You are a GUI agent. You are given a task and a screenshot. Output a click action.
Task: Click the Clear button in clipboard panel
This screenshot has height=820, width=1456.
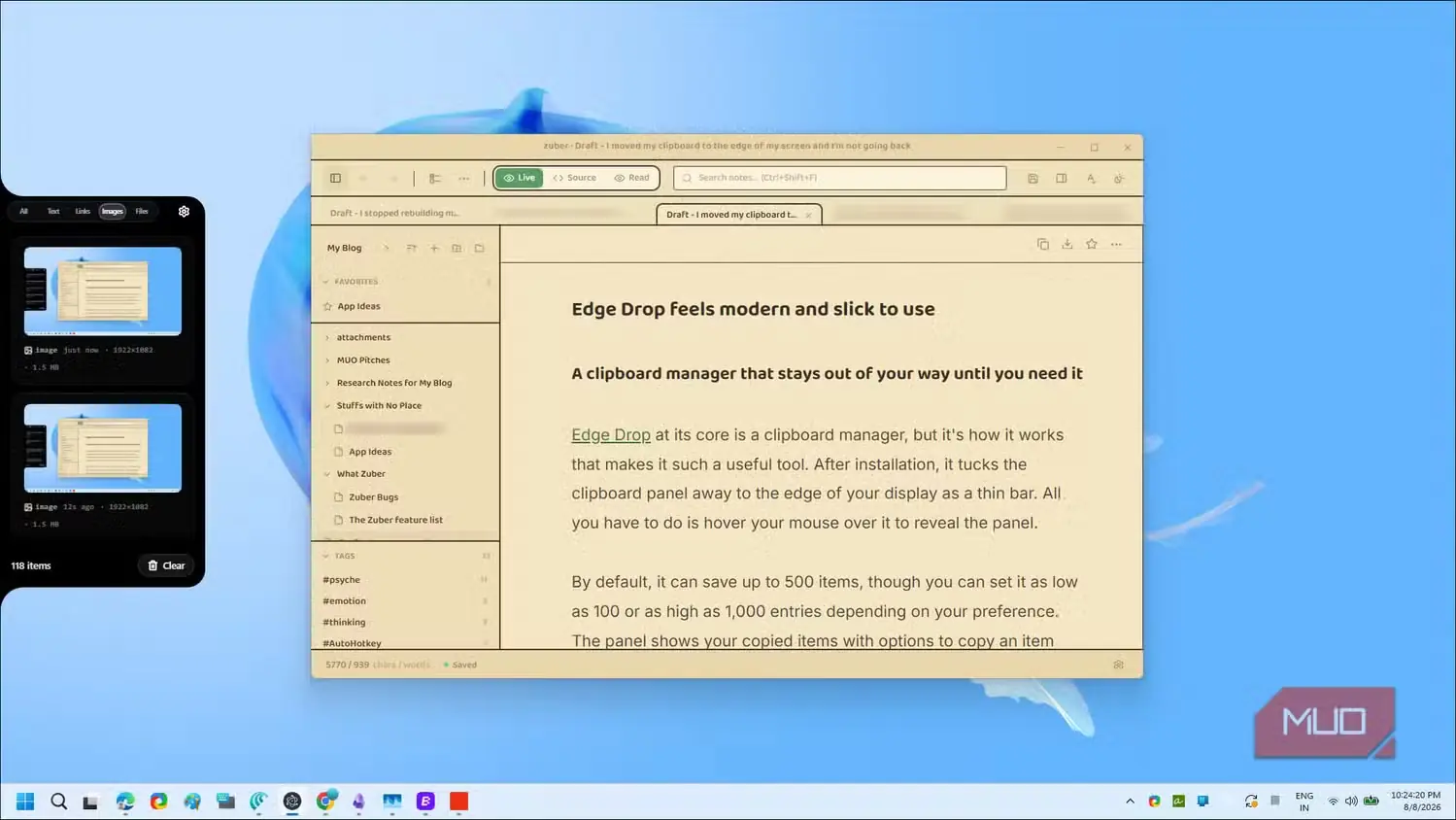click(166, 565)
